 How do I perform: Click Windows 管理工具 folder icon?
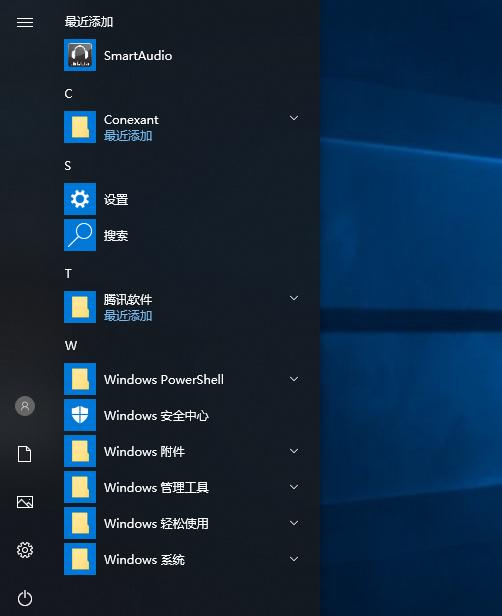[x=80, y=487]
